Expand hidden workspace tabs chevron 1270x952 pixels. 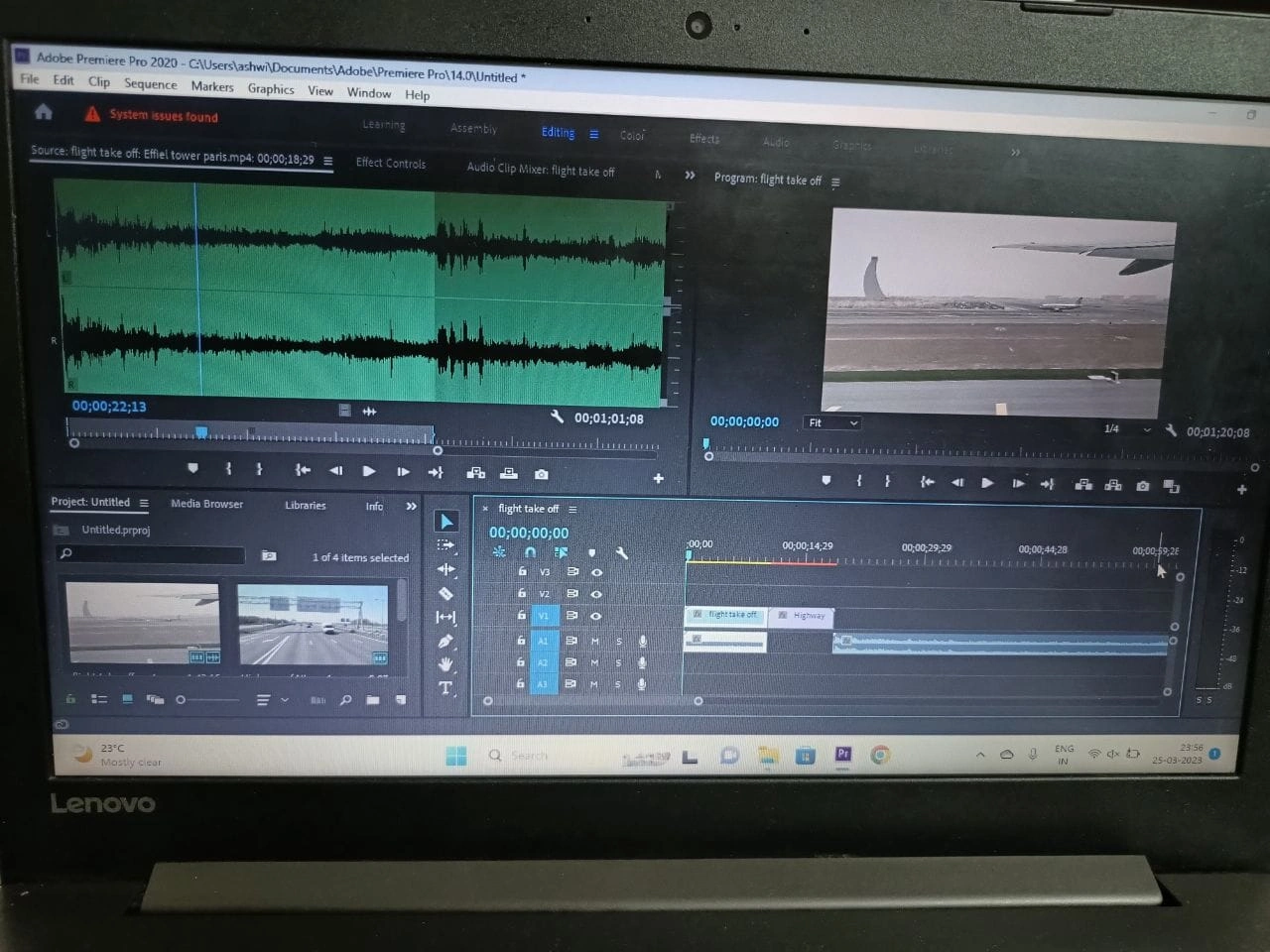point(1015,152)
